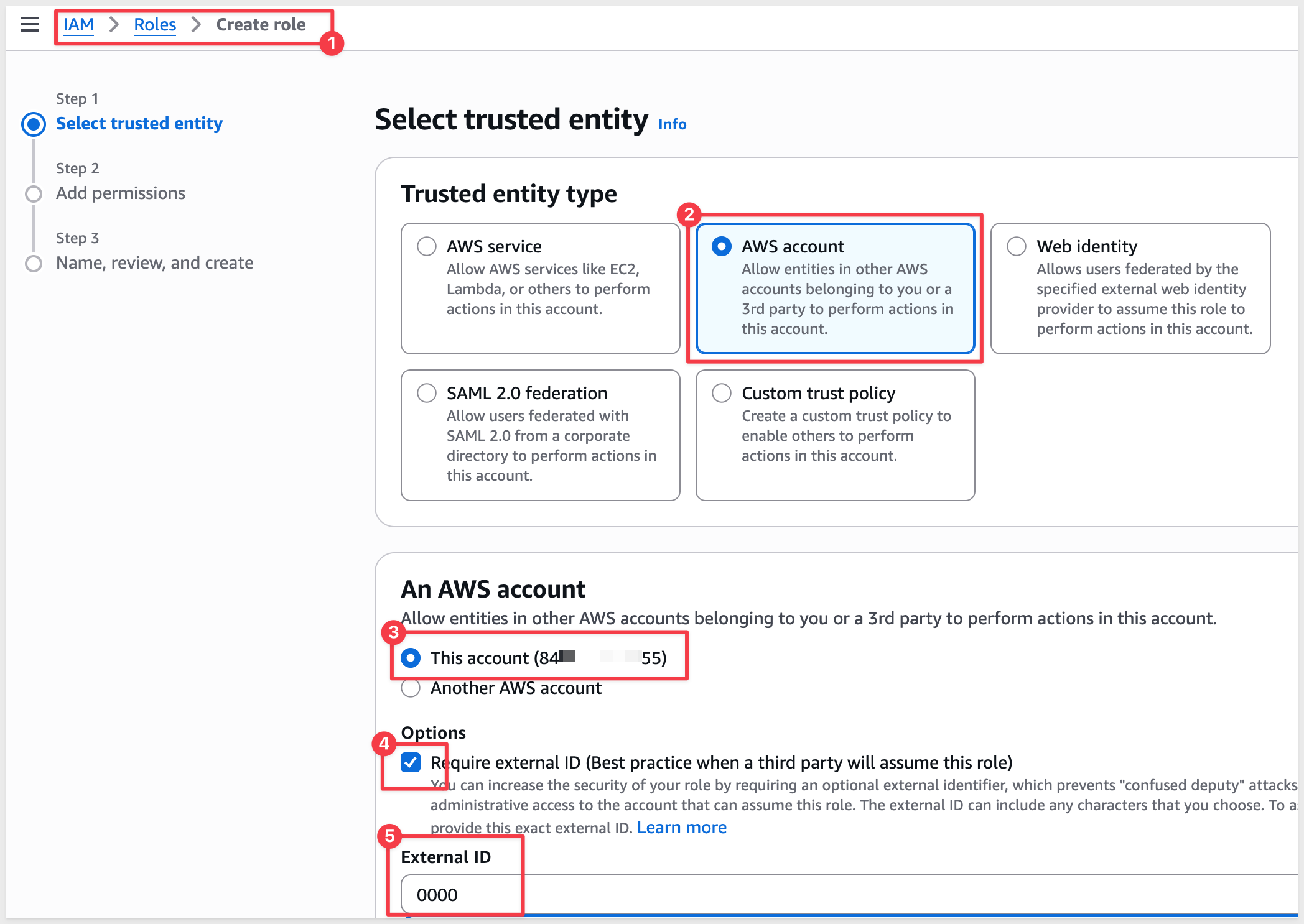Go to Step 3 Name, review, and create

[x=154, y=263]
